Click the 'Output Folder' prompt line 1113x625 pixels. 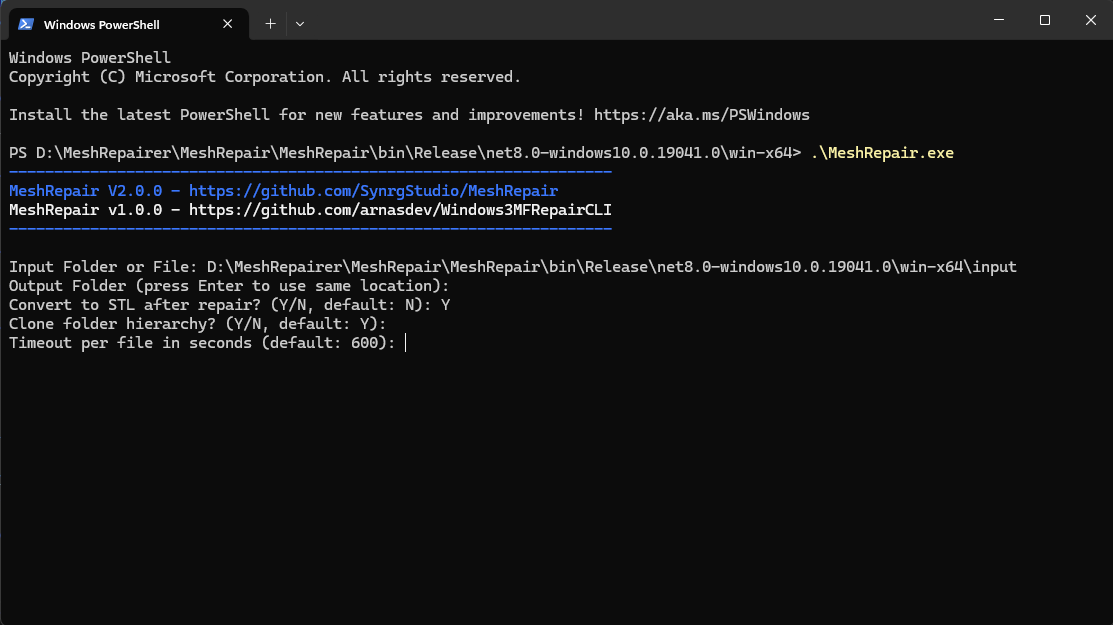coord(229,286)
